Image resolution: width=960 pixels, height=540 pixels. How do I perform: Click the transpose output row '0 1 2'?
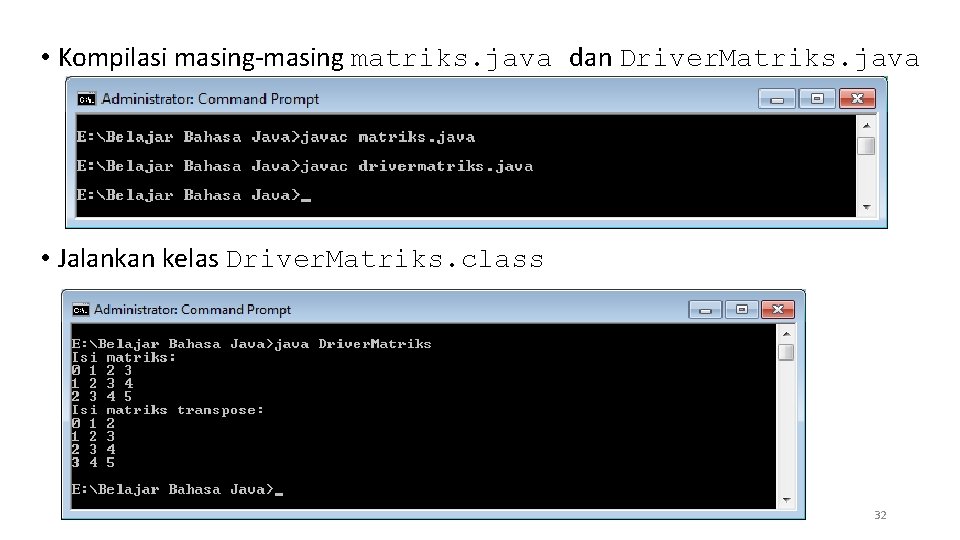(93, 424)
